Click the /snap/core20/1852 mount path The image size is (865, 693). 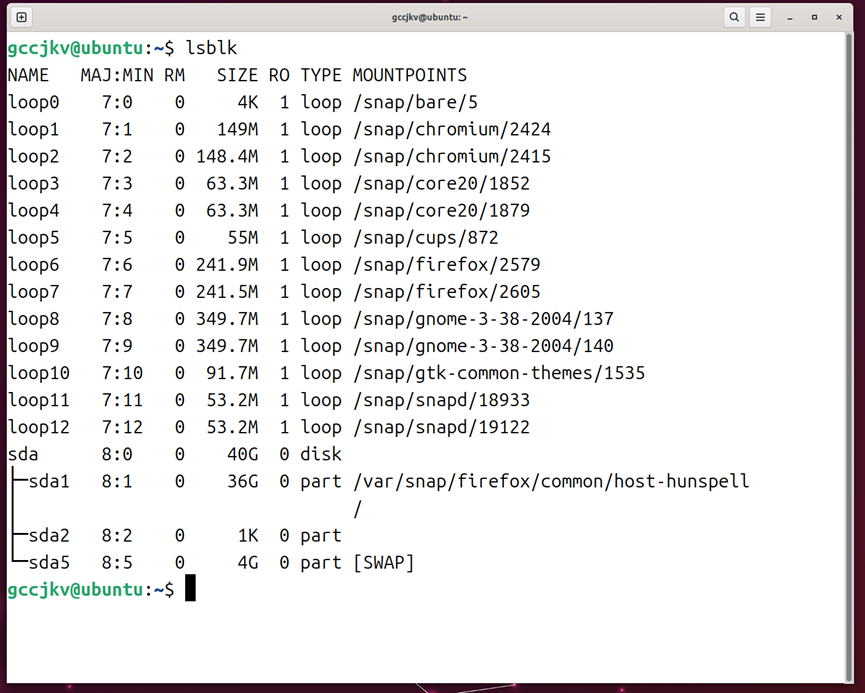click(x=441, y=183)
